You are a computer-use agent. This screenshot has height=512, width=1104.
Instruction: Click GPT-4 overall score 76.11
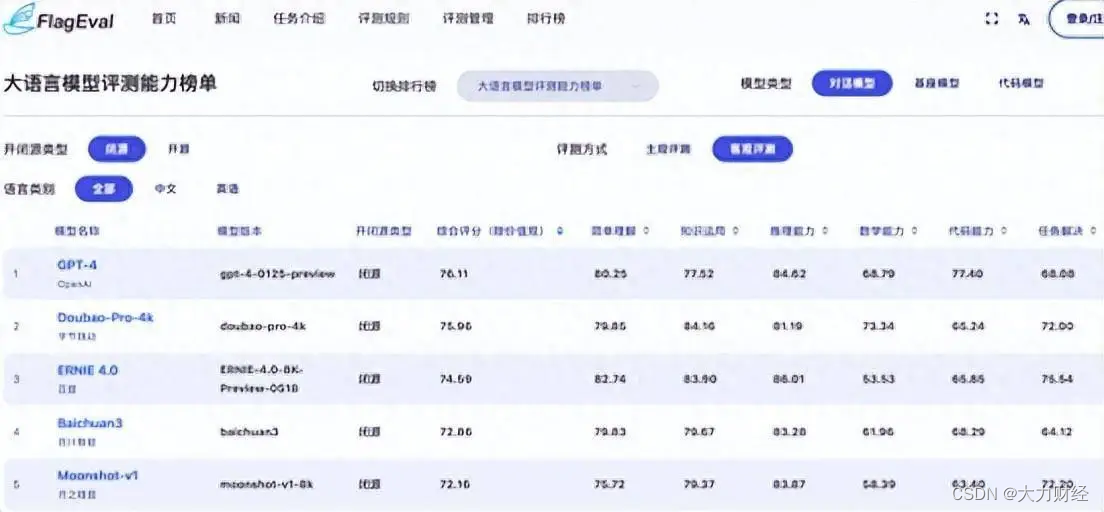pyautogui.click(x=454, y=274)
